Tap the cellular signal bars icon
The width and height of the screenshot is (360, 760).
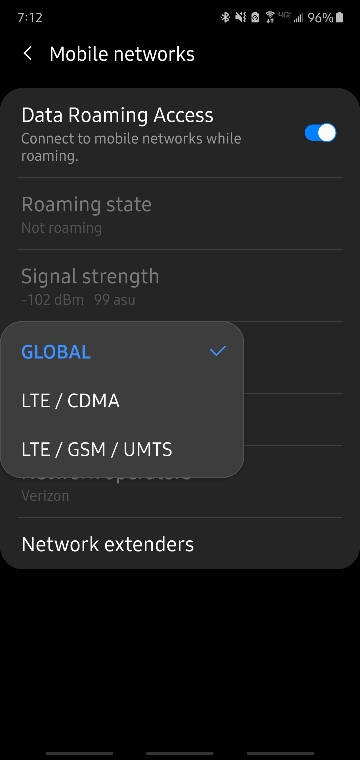(298, 18)
